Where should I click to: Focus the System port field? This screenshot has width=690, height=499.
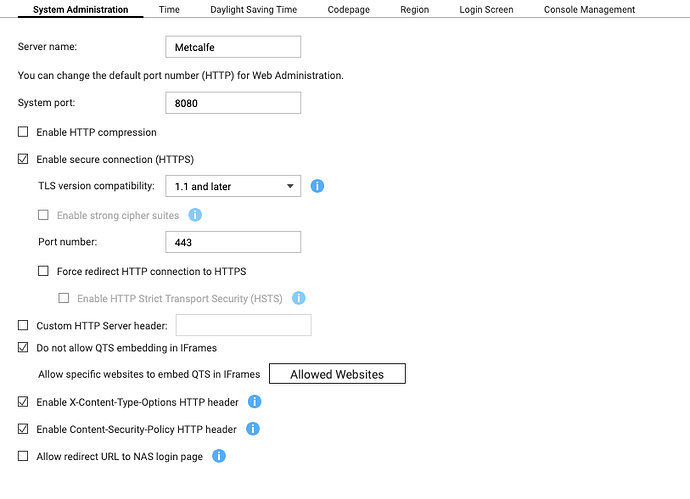[x=232, y=102]
